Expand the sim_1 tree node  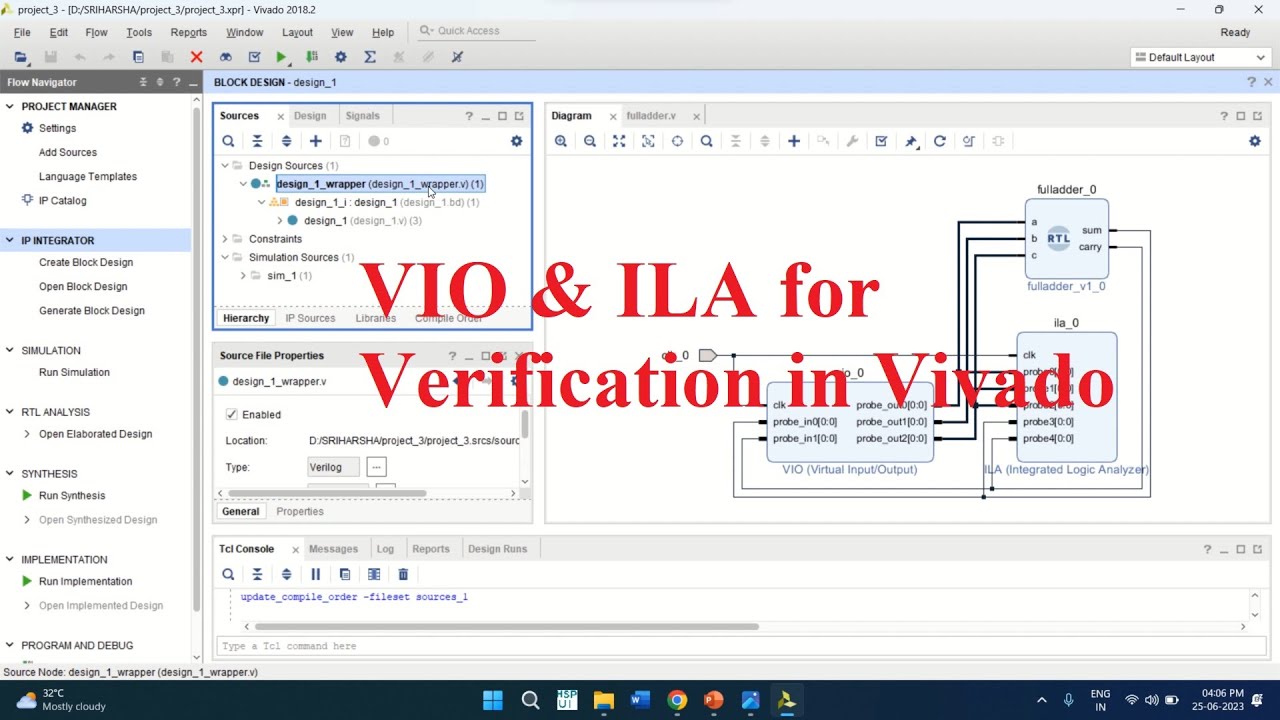point(243,275)
